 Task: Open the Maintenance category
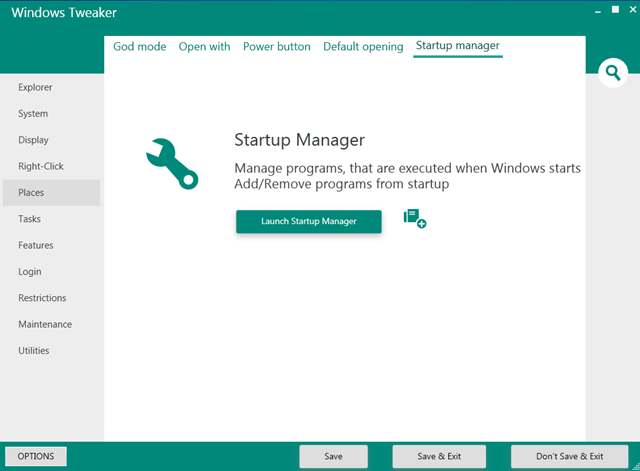(51, 324)
